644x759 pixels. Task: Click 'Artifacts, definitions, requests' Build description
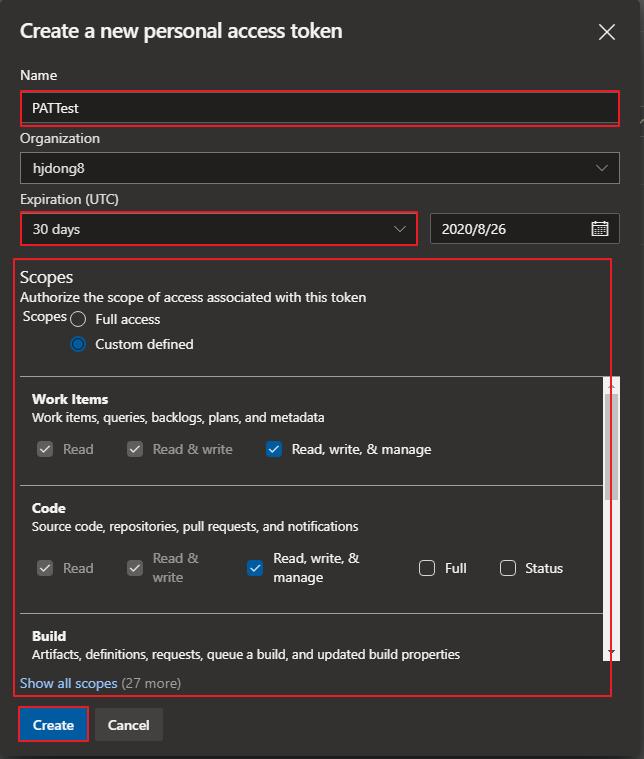pyautogui.click(x=246, y=654)
